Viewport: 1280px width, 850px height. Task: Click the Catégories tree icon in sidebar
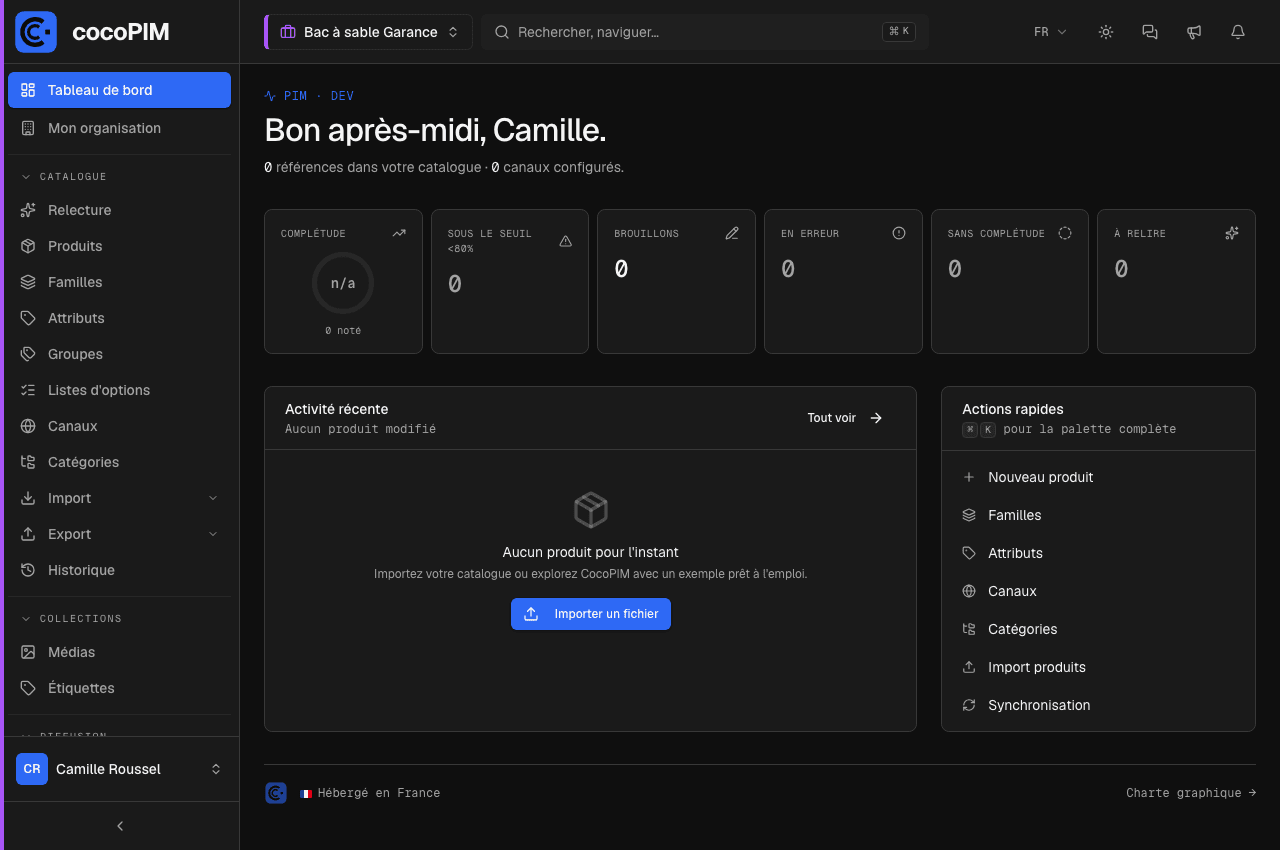28,462
